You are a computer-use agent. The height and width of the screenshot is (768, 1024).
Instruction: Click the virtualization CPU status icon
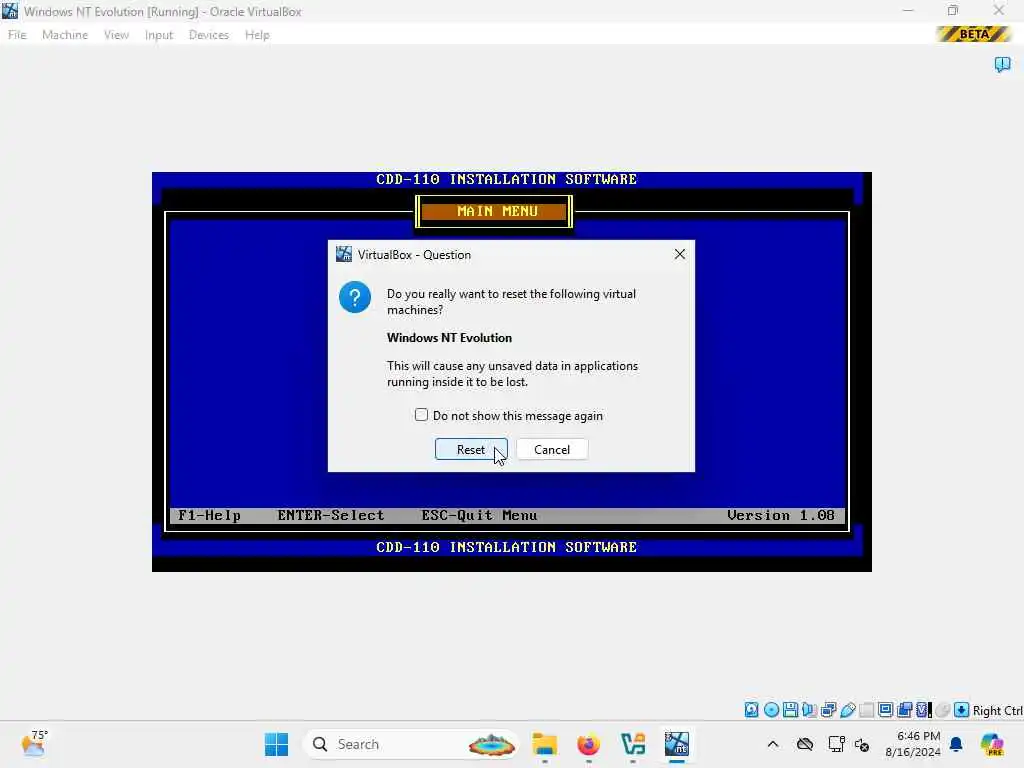click(923, 710)
